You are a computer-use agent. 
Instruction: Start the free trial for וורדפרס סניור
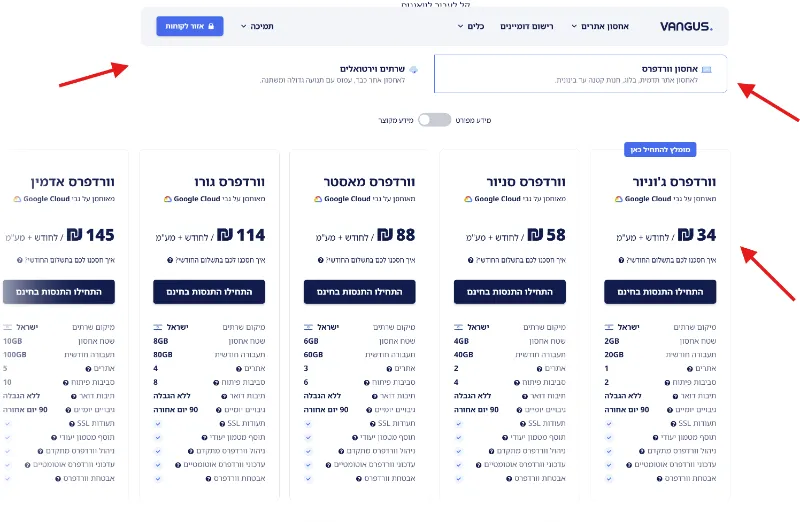pyautogui.click(x=510, y=292)
